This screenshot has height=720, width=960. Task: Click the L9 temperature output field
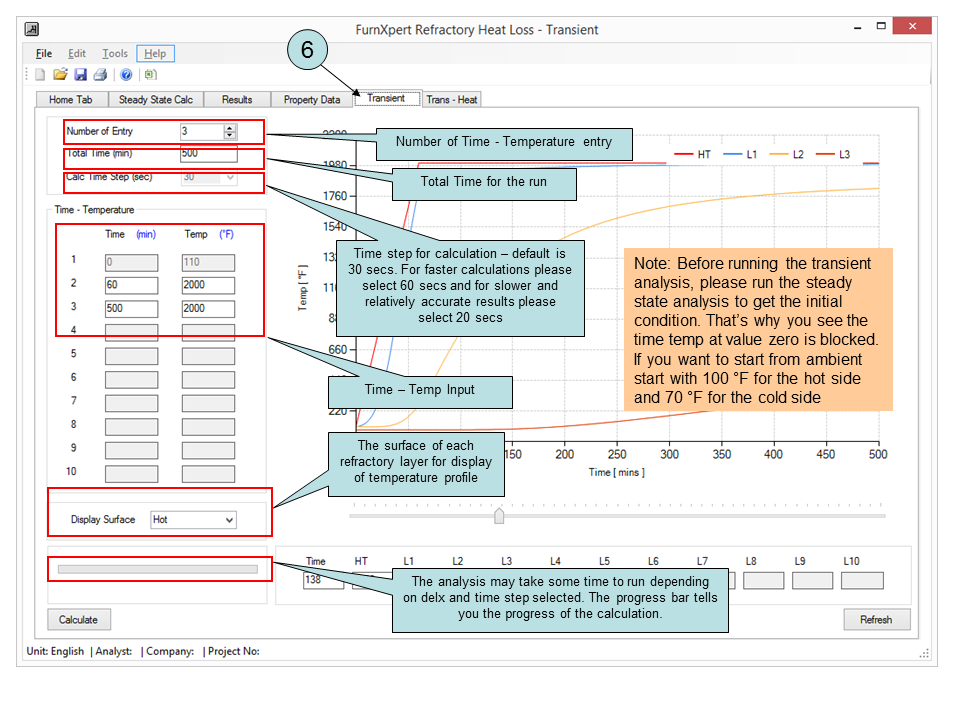pyautogui.click(x=812, y=580)
